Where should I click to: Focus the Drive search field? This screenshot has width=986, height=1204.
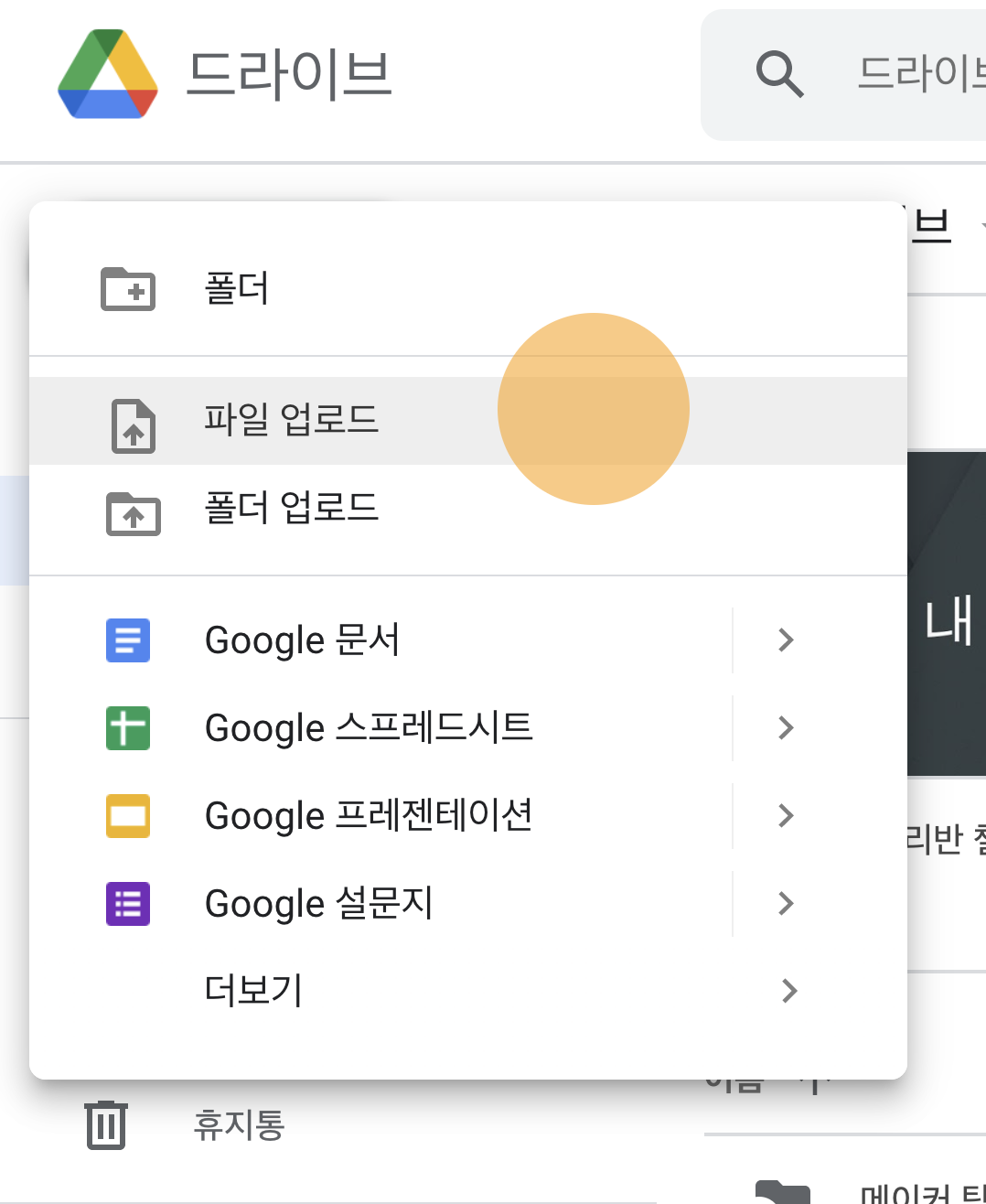[x=843, y=75]
